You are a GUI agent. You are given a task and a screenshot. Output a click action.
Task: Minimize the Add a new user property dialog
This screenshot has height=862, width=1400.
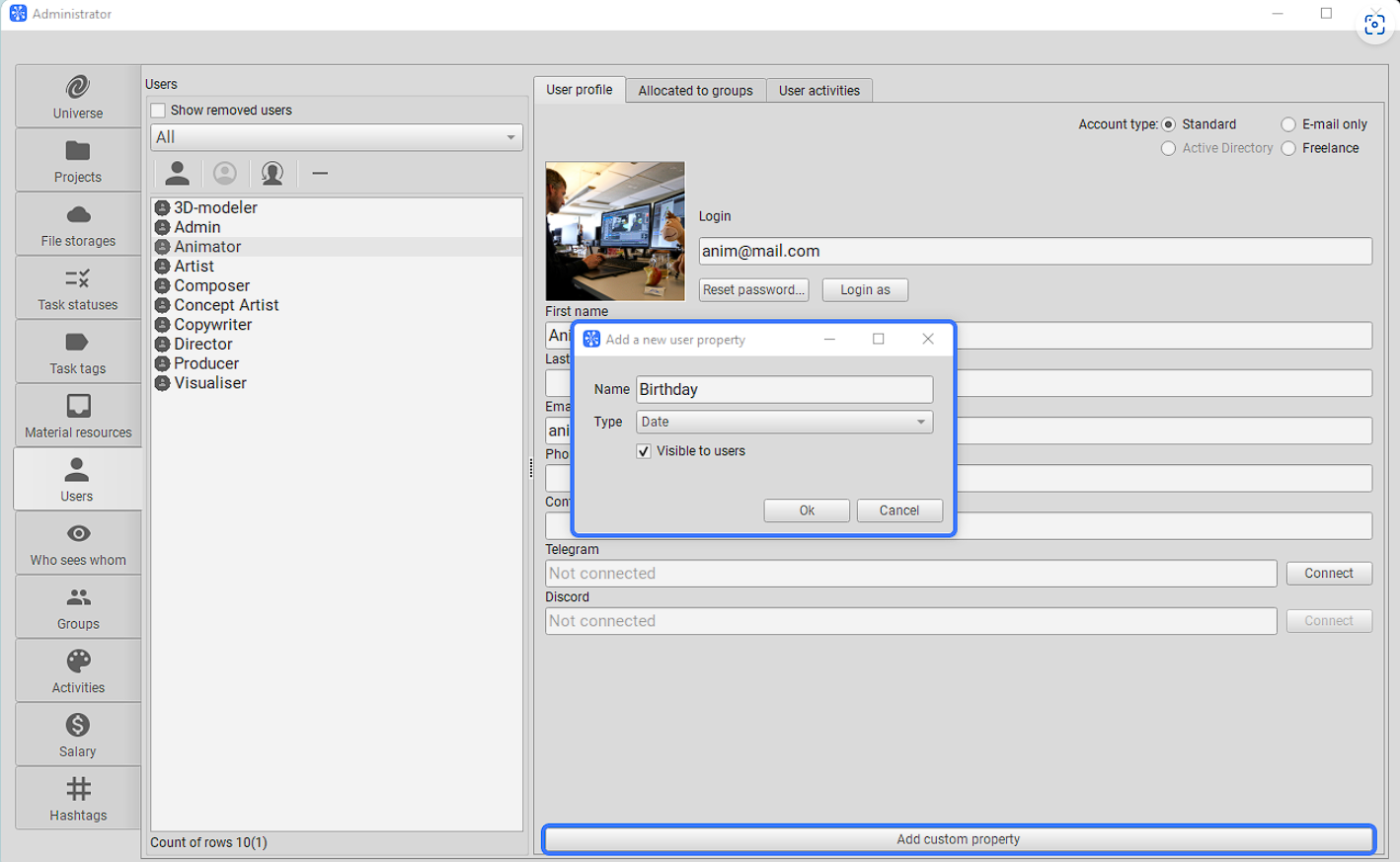[829, 339]
